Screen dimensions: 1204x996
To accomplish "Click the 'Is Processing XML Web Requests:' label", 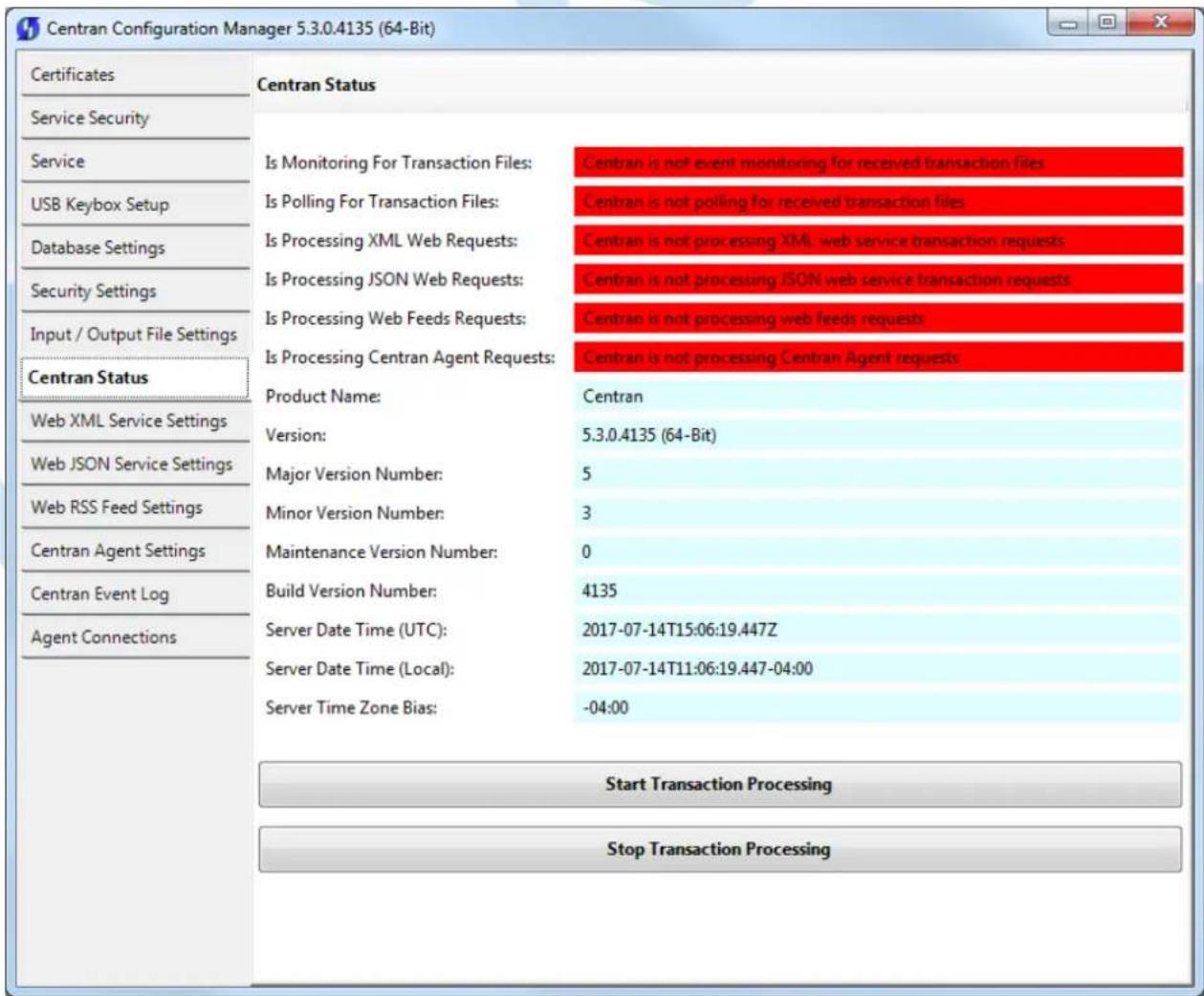I will click(391, 241).
